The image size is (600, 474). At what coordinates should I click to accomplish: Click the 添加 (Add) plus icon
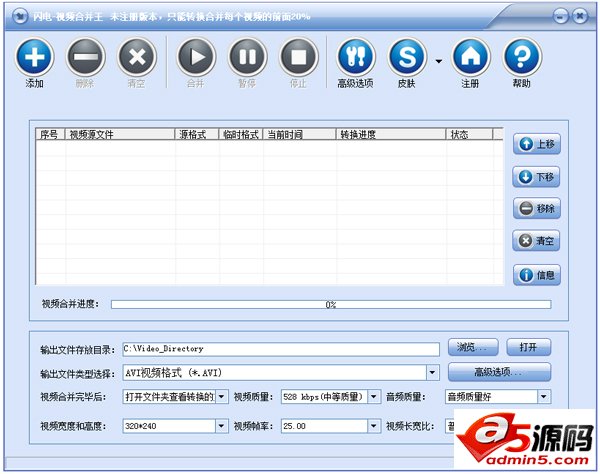click(34, 57)
